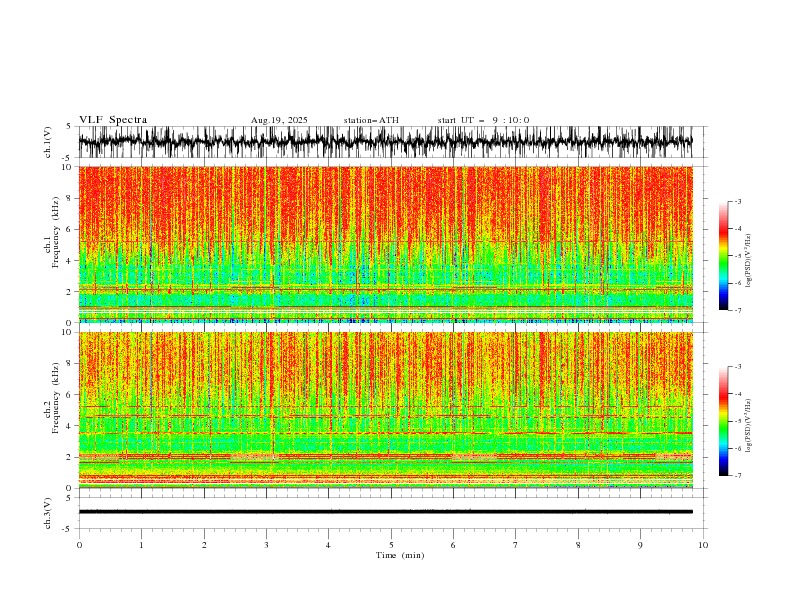The width and height of the screenshot is (792, 612).
Task: Click the ch.2 "log(PSD)(V²/Hz)" color bar caption
Action: click(x=749, y=426)
